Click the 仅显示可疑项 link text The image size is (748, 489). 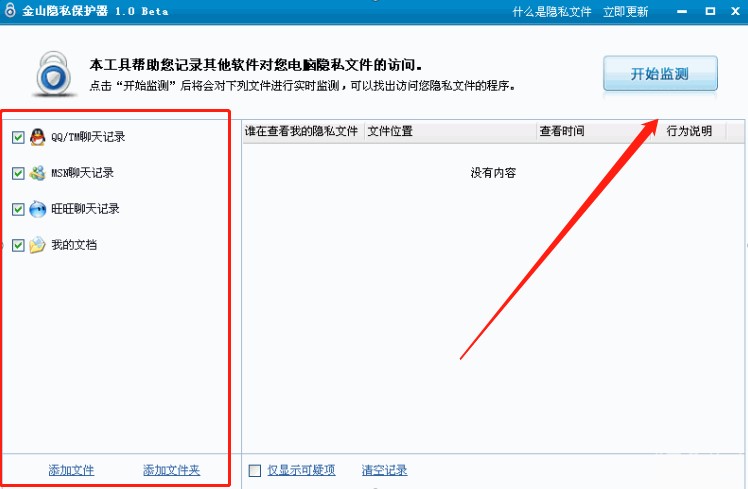(301, 470)
